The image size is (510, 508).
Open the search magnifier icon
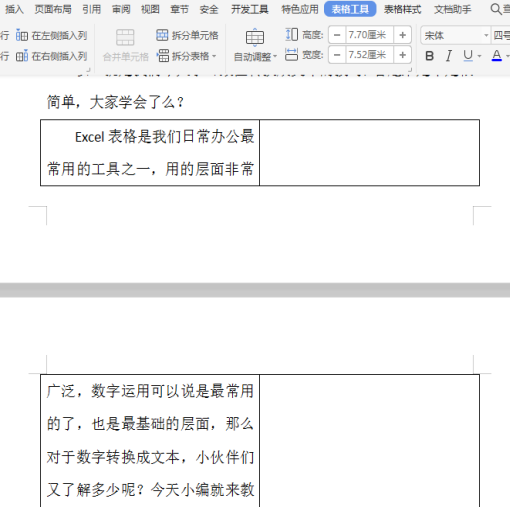tap(496, 9)
